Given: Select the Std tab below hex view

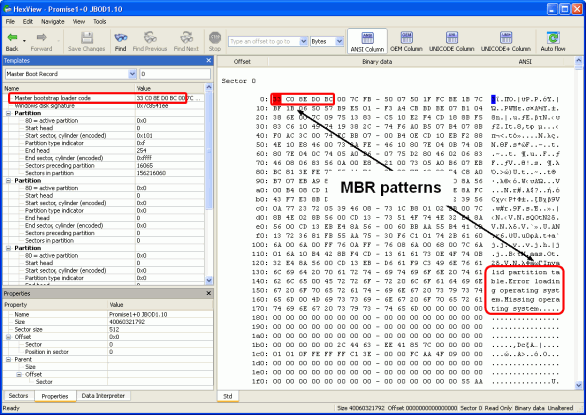Looking at the screenshot, I should coord(228,396).
